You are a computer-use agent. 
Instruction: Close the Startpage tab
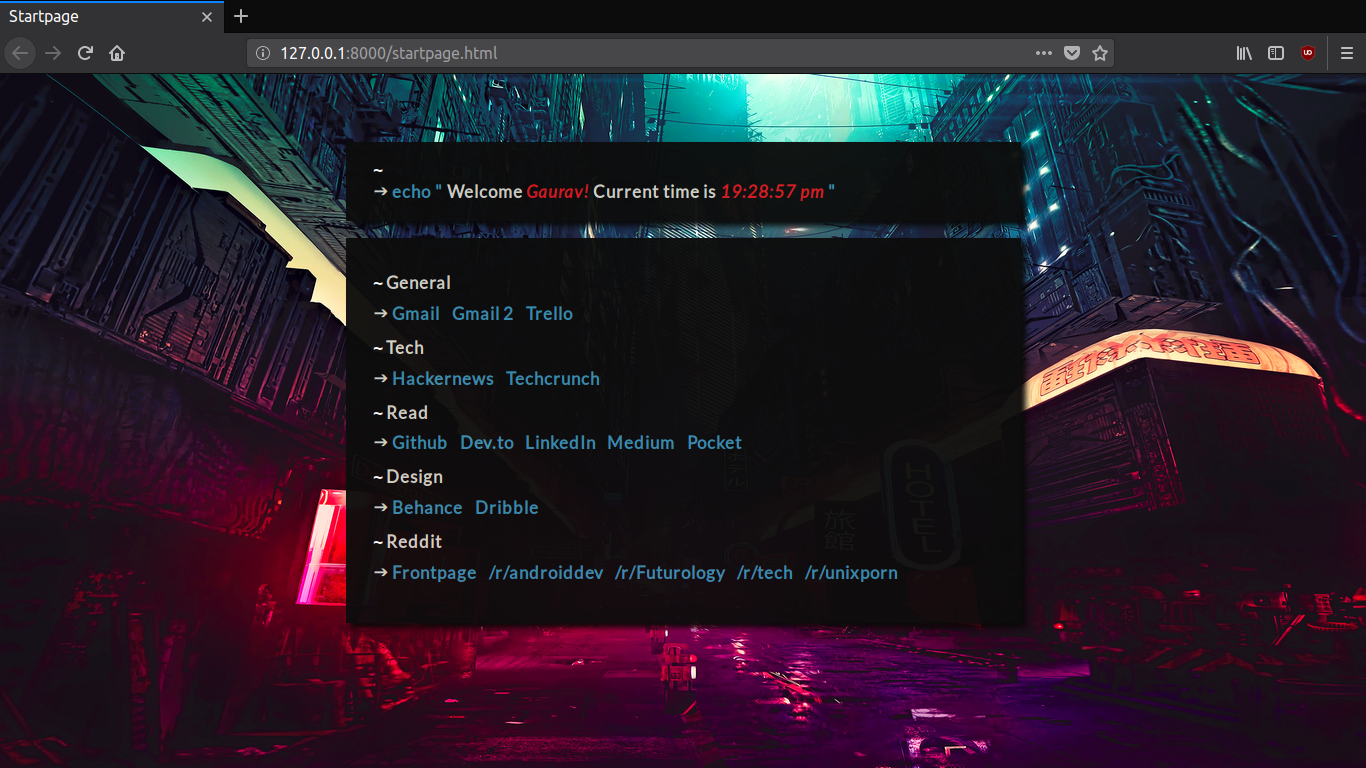tap(207, 17)
